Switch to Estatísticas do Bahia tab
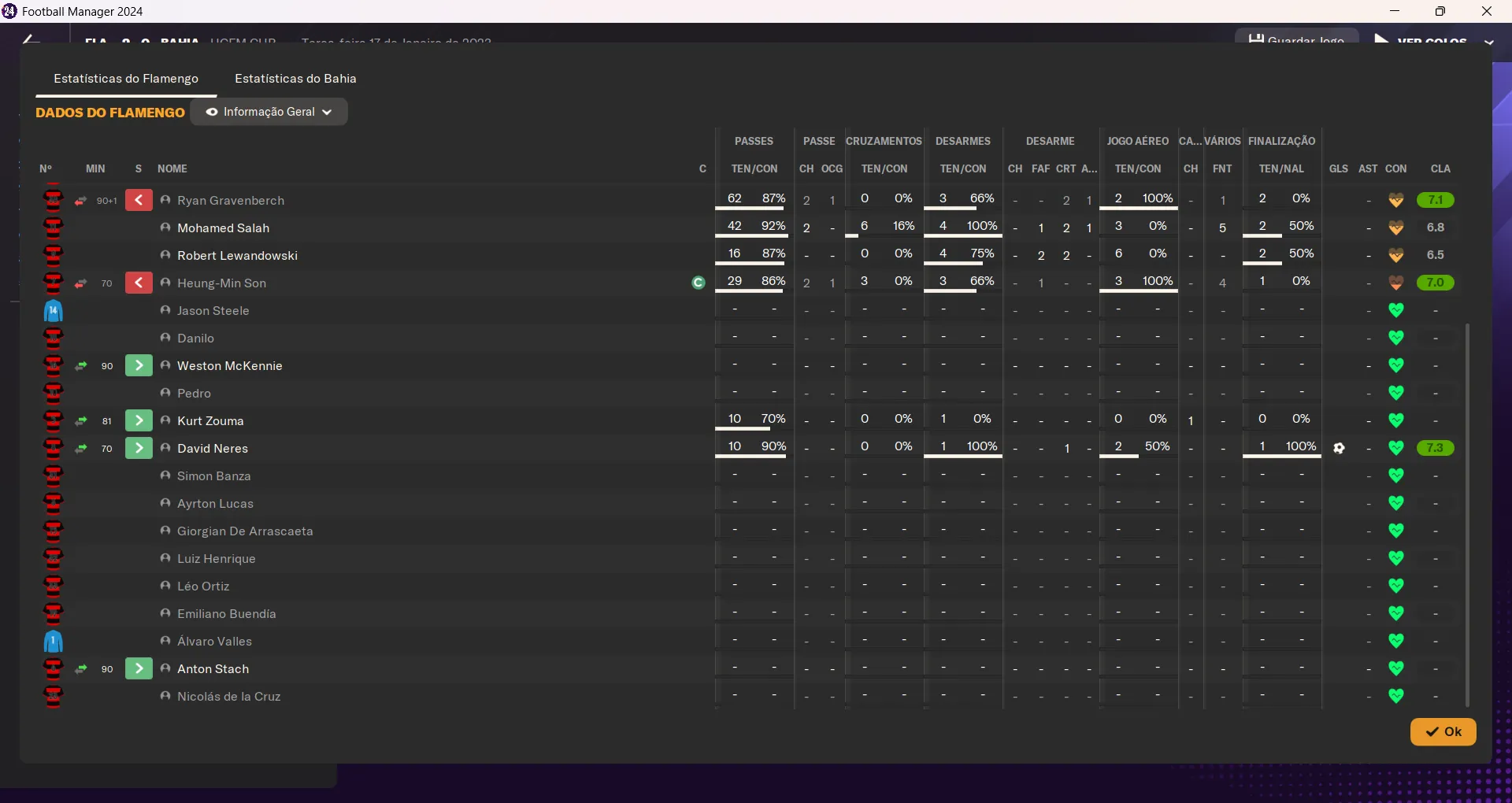Viewport: 1512px width, 803px height. (x=295, y=79)
